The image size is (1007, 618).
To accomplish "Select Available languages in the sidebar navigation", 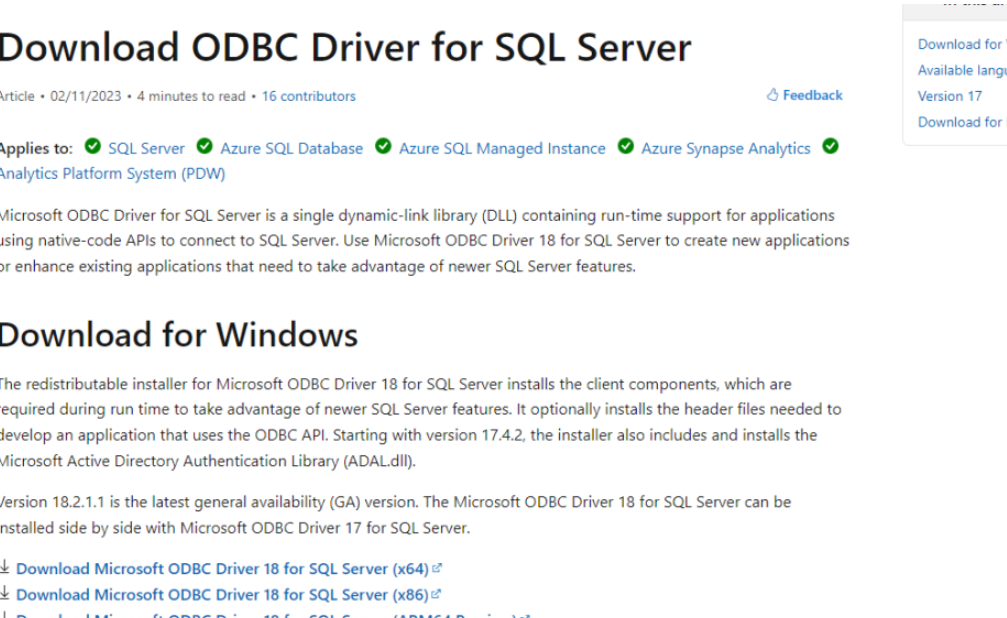I will (x=961, y=70).
